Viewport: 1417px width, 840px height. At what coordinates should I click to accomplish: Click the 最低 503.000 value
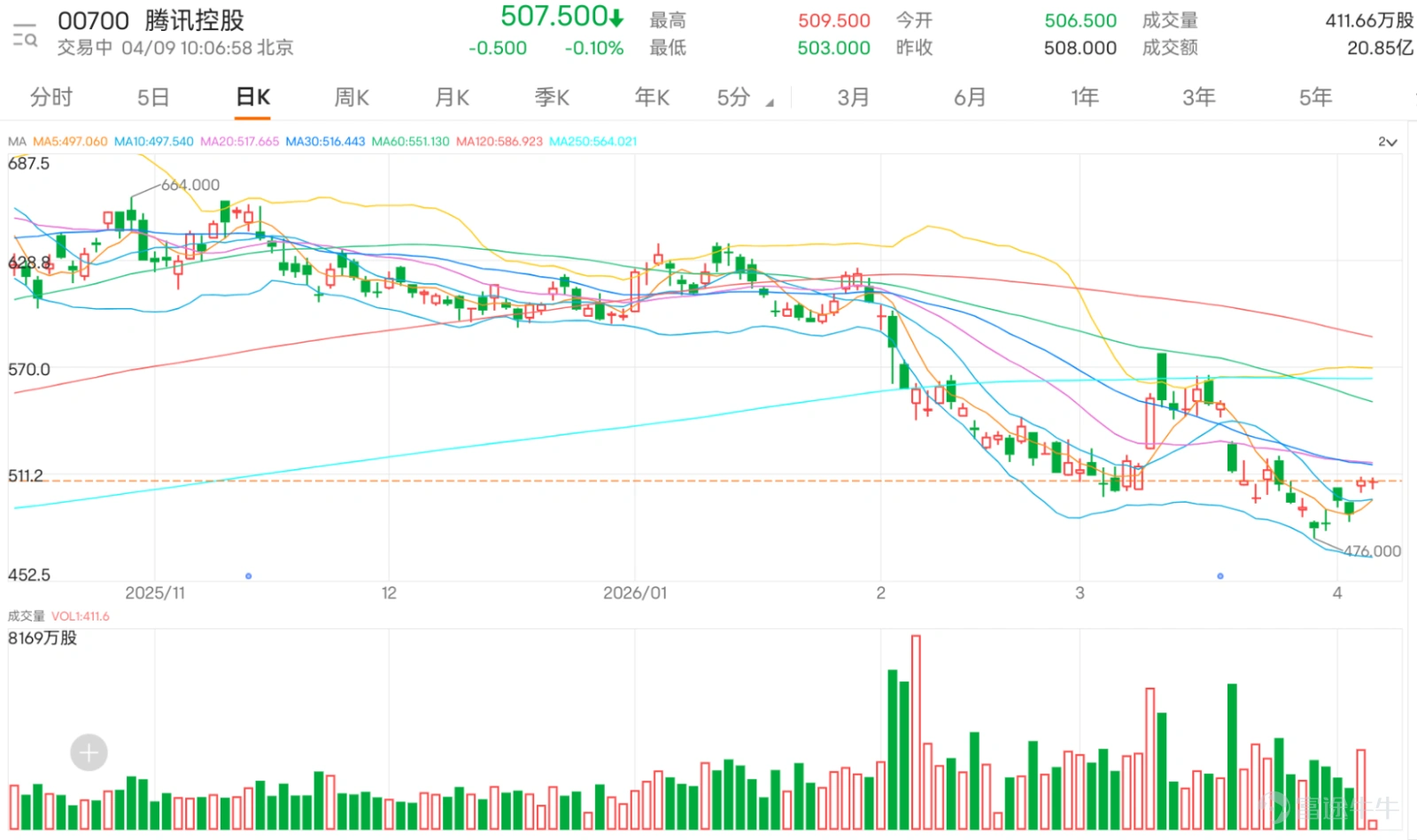pos(833,48)
